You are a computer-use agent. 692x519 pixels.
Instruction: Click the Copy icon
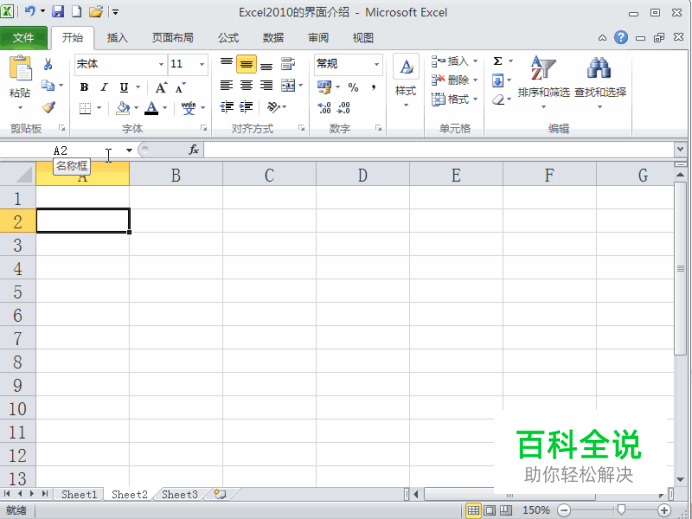point(48,85)
